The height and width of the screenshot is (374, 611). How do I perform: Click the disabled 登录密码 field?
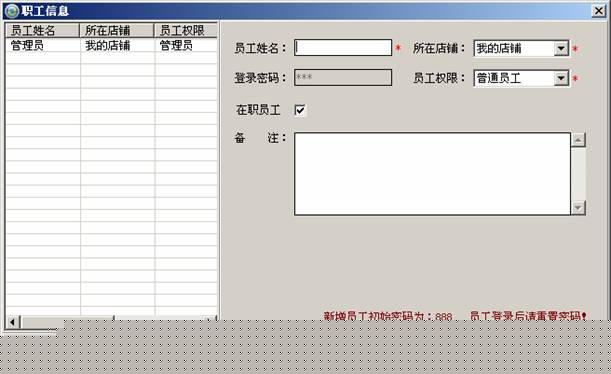[x=343, y=77]
